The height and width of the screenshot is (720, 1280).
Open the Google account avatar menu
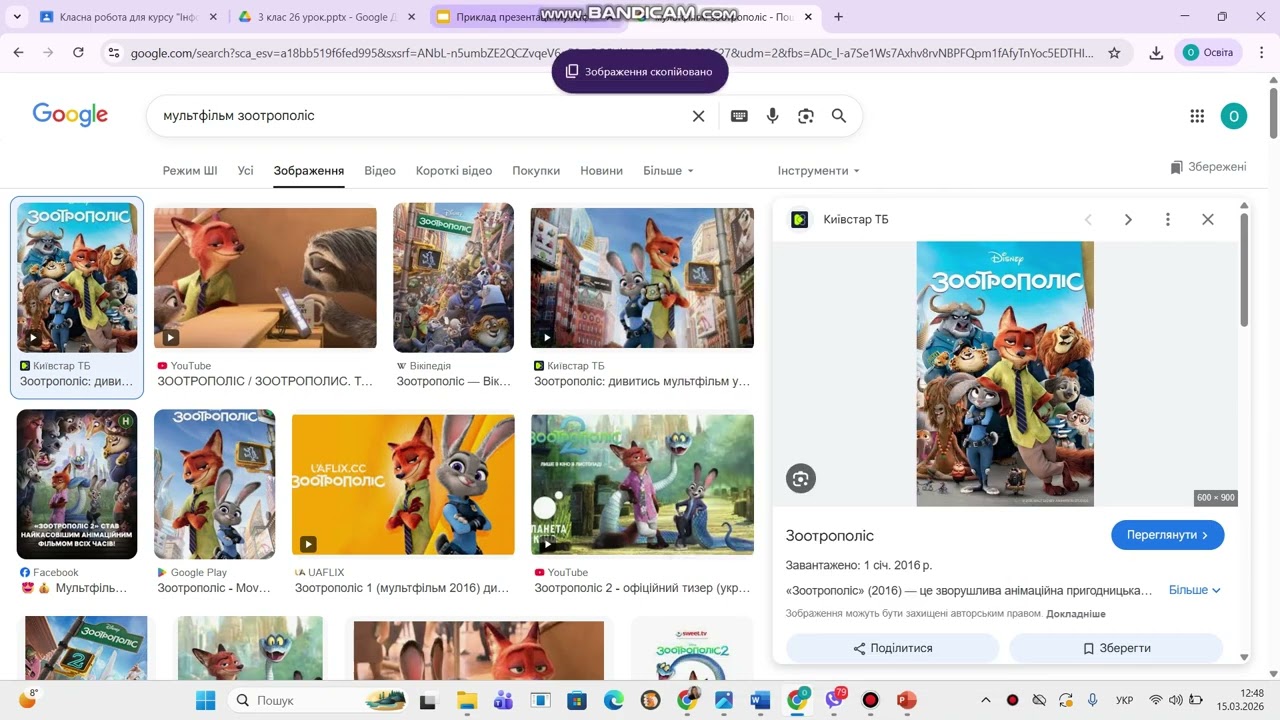[x=1234, y=116]
